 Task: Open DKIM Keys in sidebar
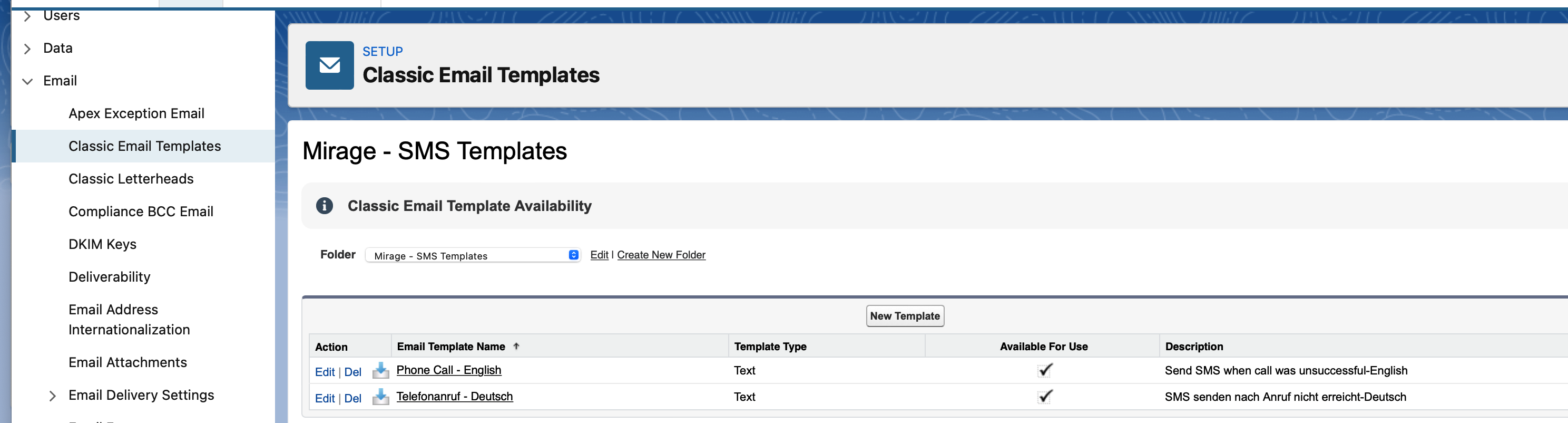point(102,244)
